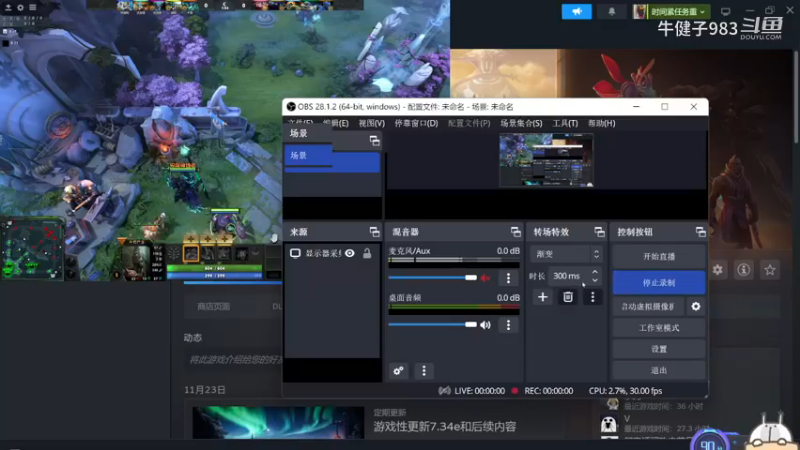Show Steam game info icon
800x450 pixels.
(x=743, y=269)
